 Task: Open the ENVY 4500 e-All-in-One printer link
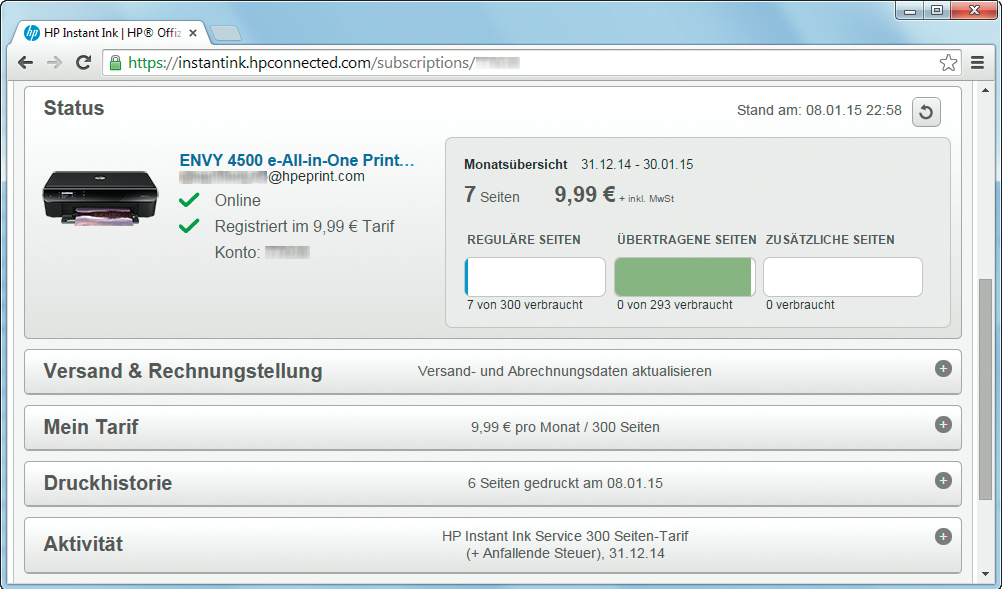(297, 160)
